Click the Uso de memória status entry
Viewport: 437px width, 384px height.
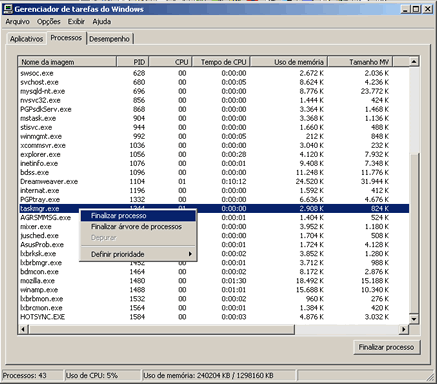point(219,376)
